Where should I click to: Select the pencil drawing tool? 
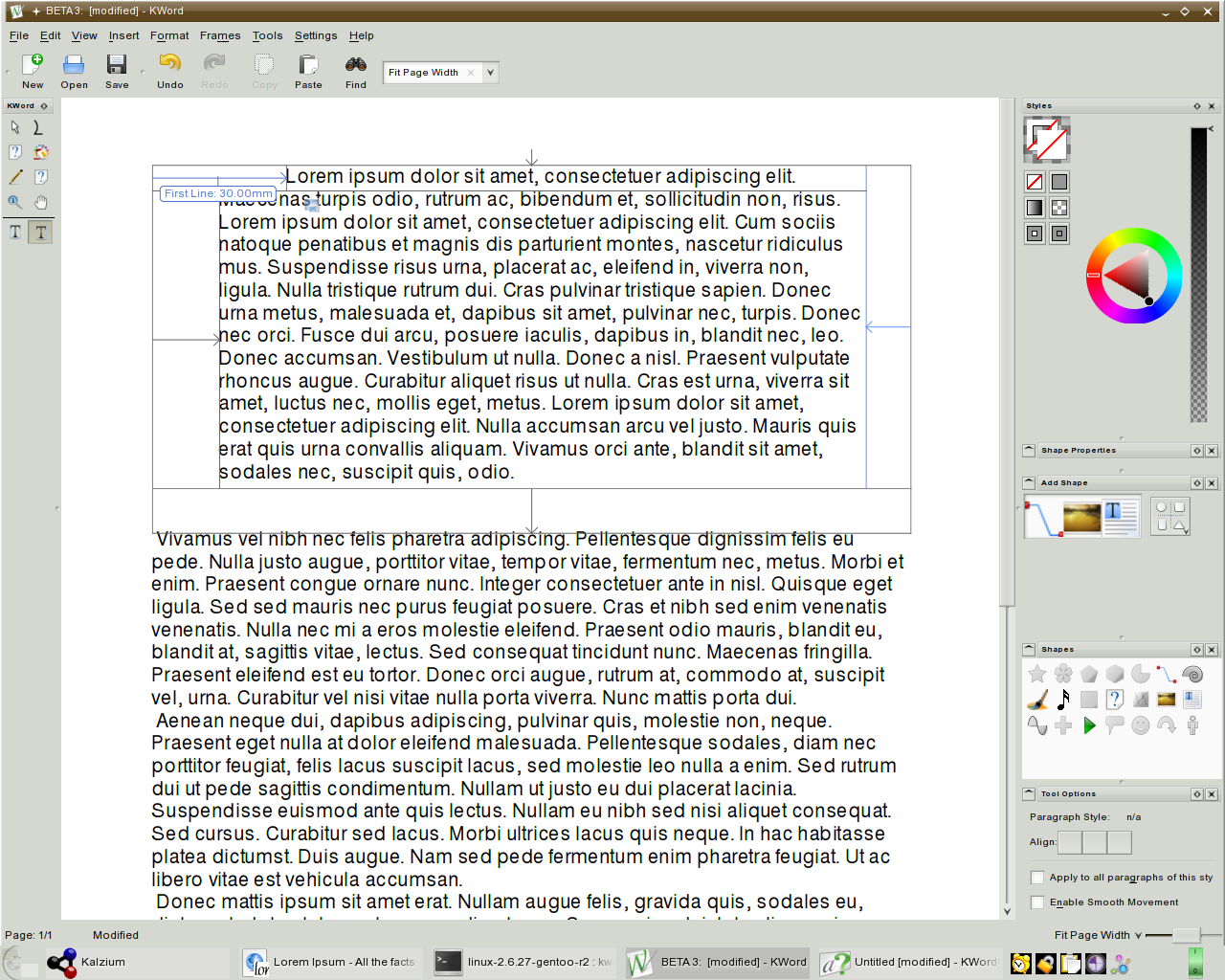(x=15, y=177)
